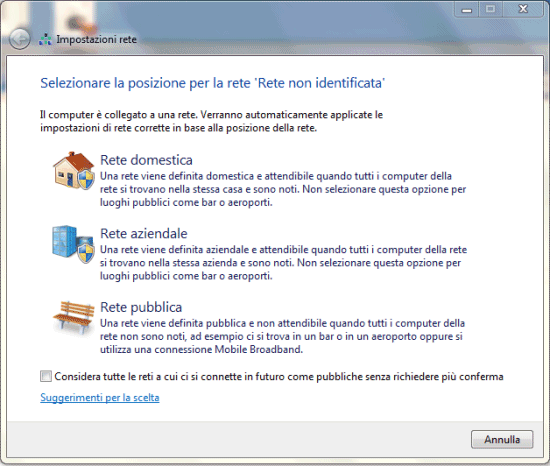Click the Rete aziendale description paragraph
The width and height of the screenshot is (550, 466).
click(x=283, y=263)
